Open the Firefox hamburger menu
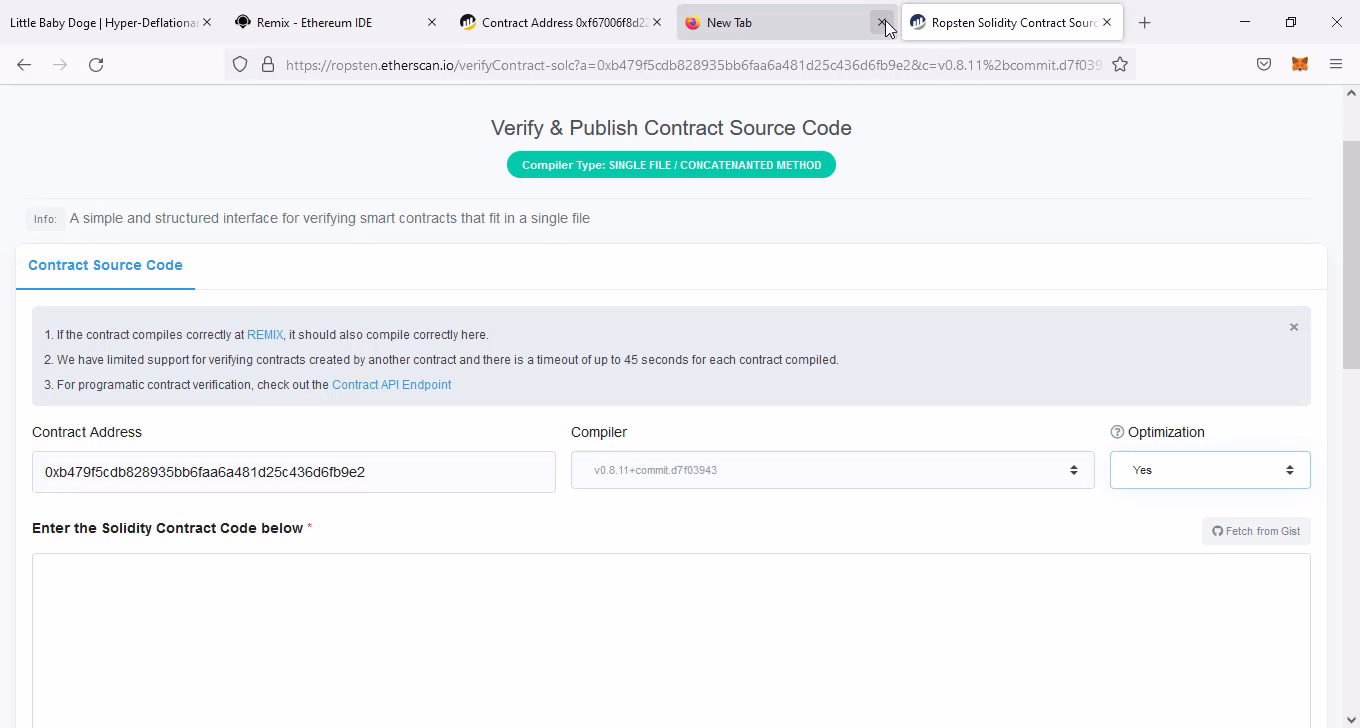This screenshot has height=728, width=1360. (1335, 65)
